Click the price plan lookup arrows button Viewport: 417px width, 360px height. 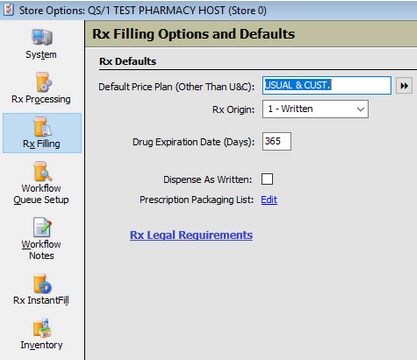tap(404, 86)
